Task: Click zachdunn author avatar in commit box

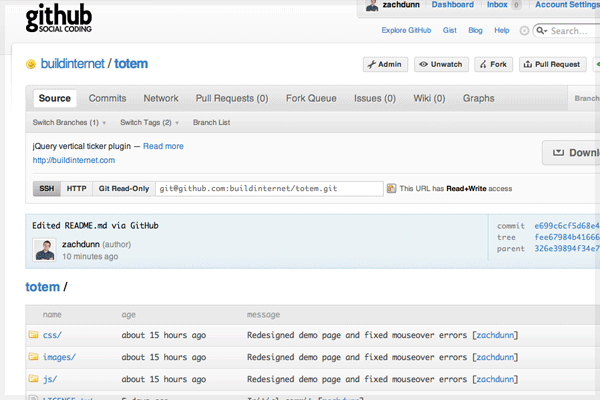Action: [x=44, y=250]
